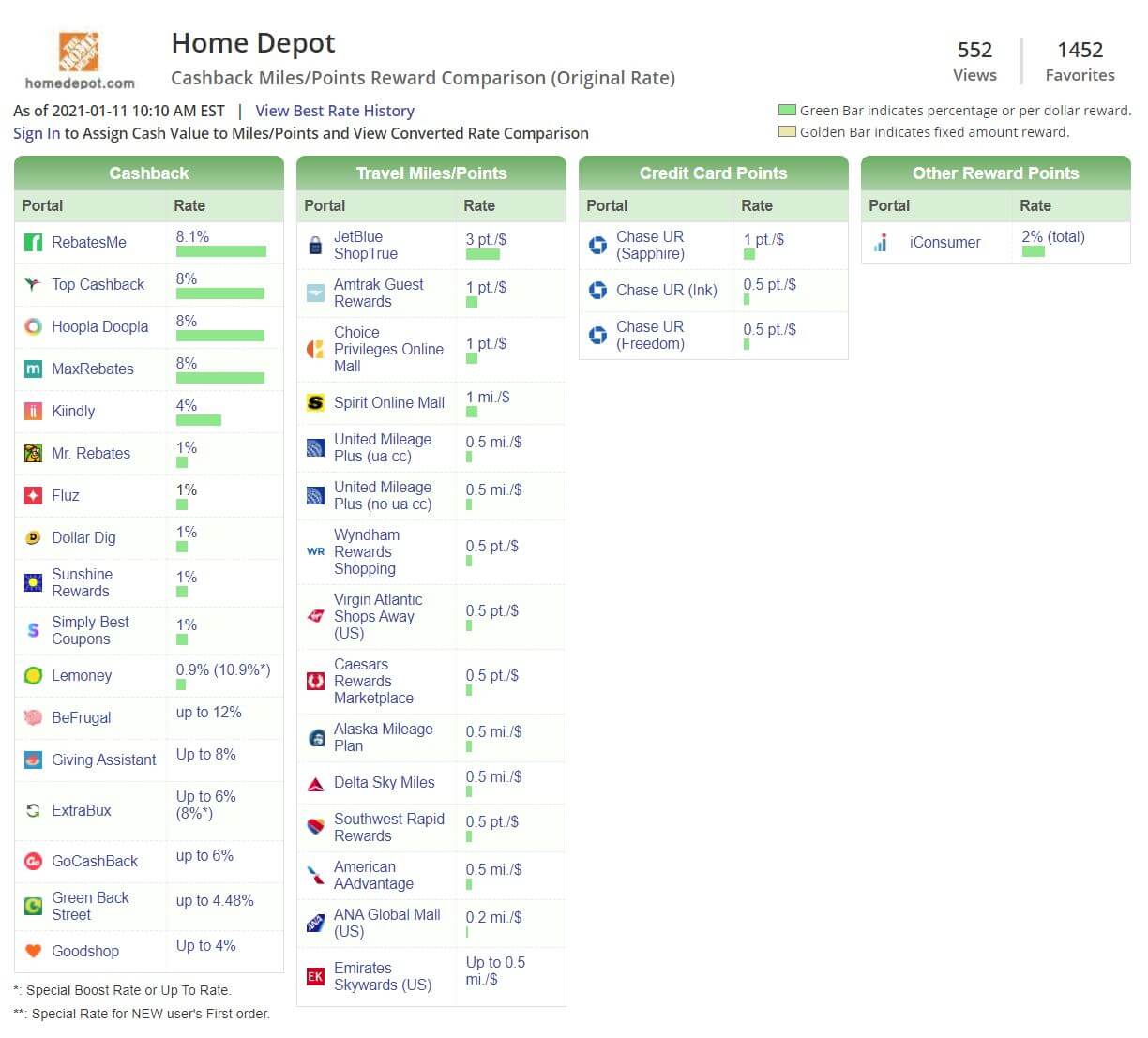Screen dimensions: 1148x1038
Task: Click the Alaska Mileage Plan icon
Action: tap(315, 737)
